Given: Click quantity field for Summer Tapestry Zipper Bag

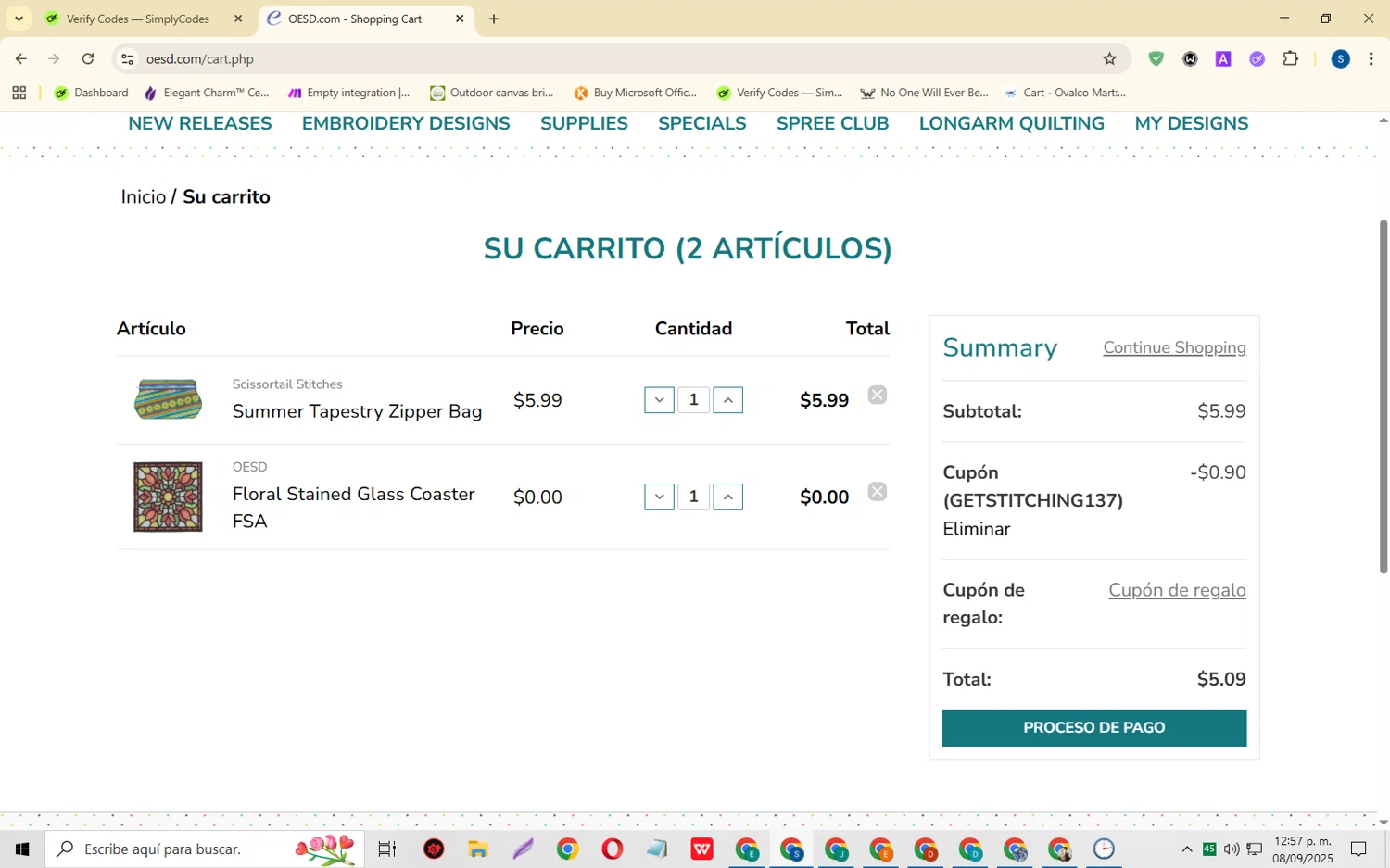Looking at the screenshot, I should (x=693, y=400).
